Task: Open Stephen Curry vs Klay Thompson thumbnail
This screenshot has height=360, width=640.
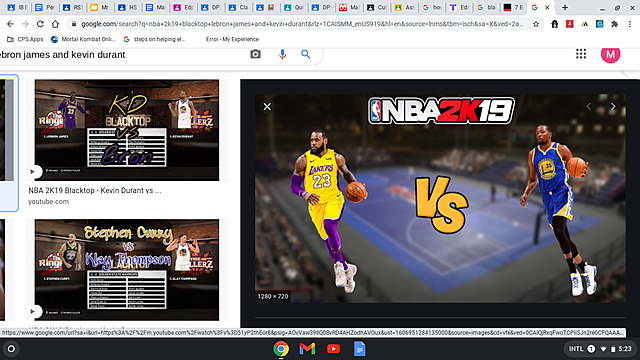Action: pos(127,270)
